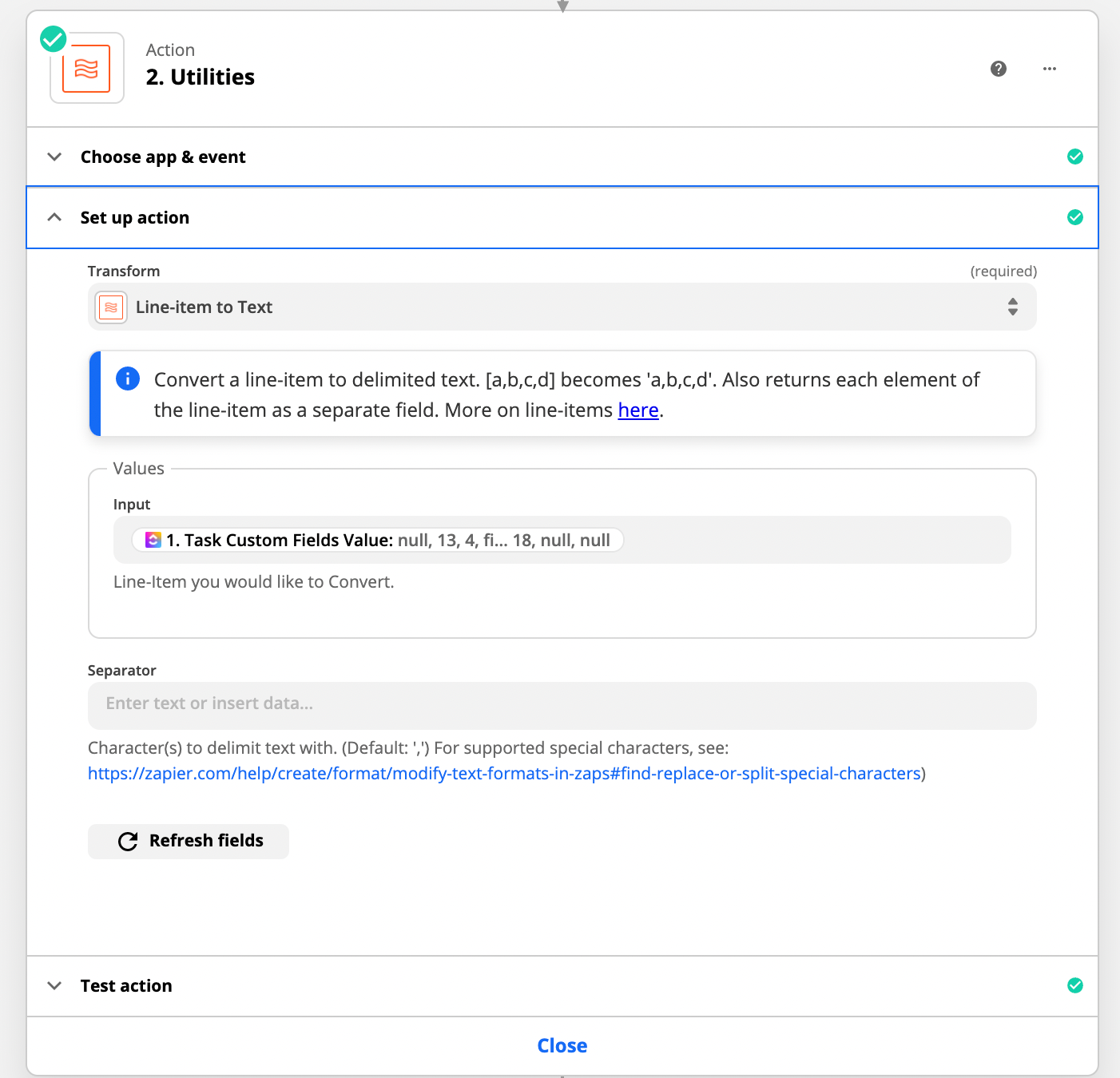
Task: Click the green check next to Test action
Action: point(1075,985)
